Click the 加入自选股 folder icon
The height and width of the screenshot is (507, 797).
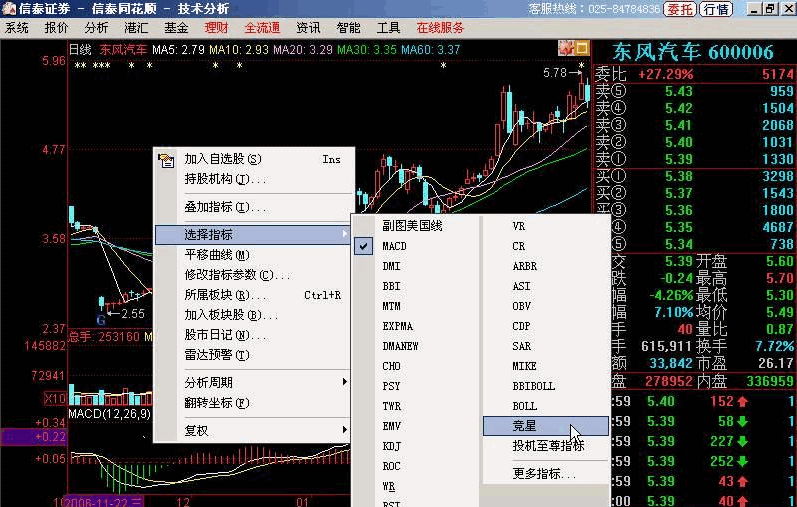166,160
